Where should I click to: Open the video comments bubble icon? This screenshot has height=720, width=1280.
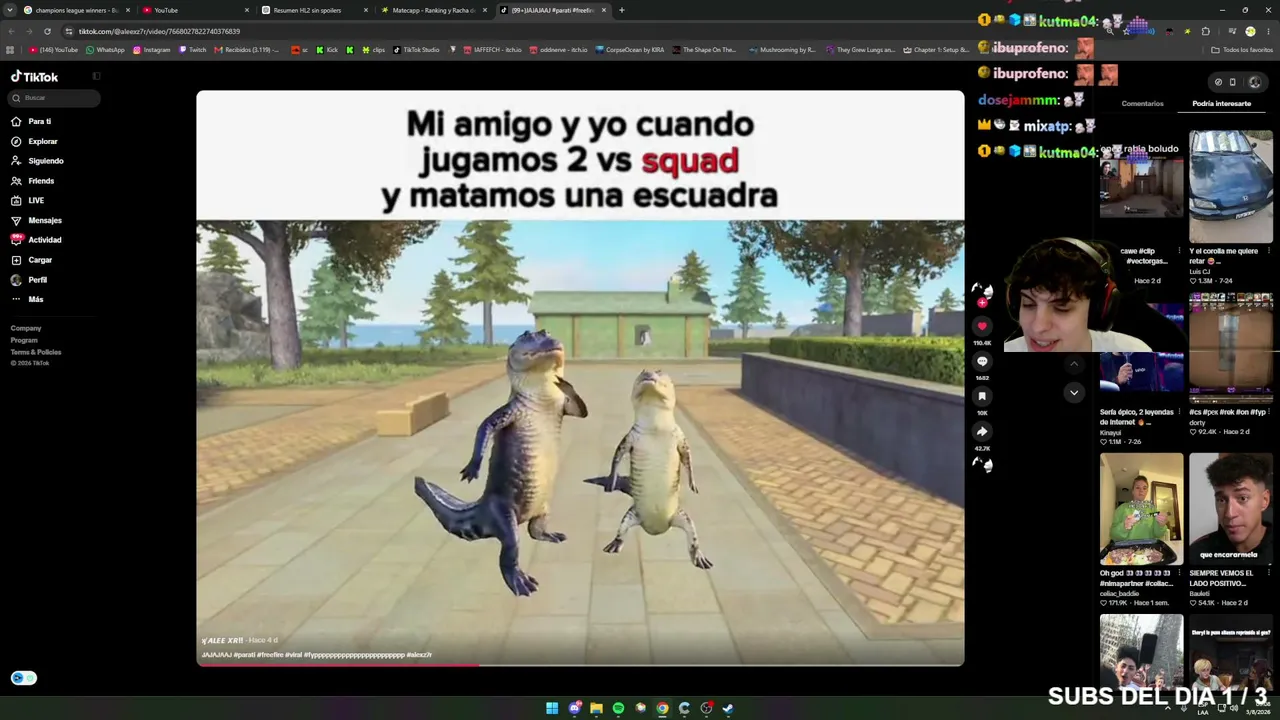tap(982, 361)
